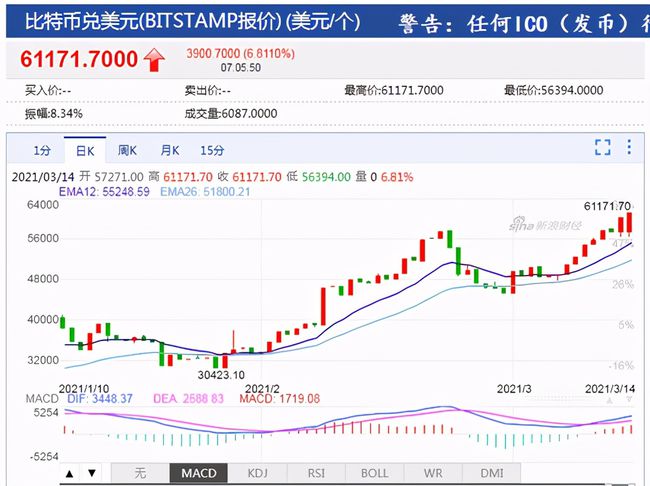Click the 2021/2 date axis label
The height and width of the screenshot is (486, 650).
click(262, 389)
